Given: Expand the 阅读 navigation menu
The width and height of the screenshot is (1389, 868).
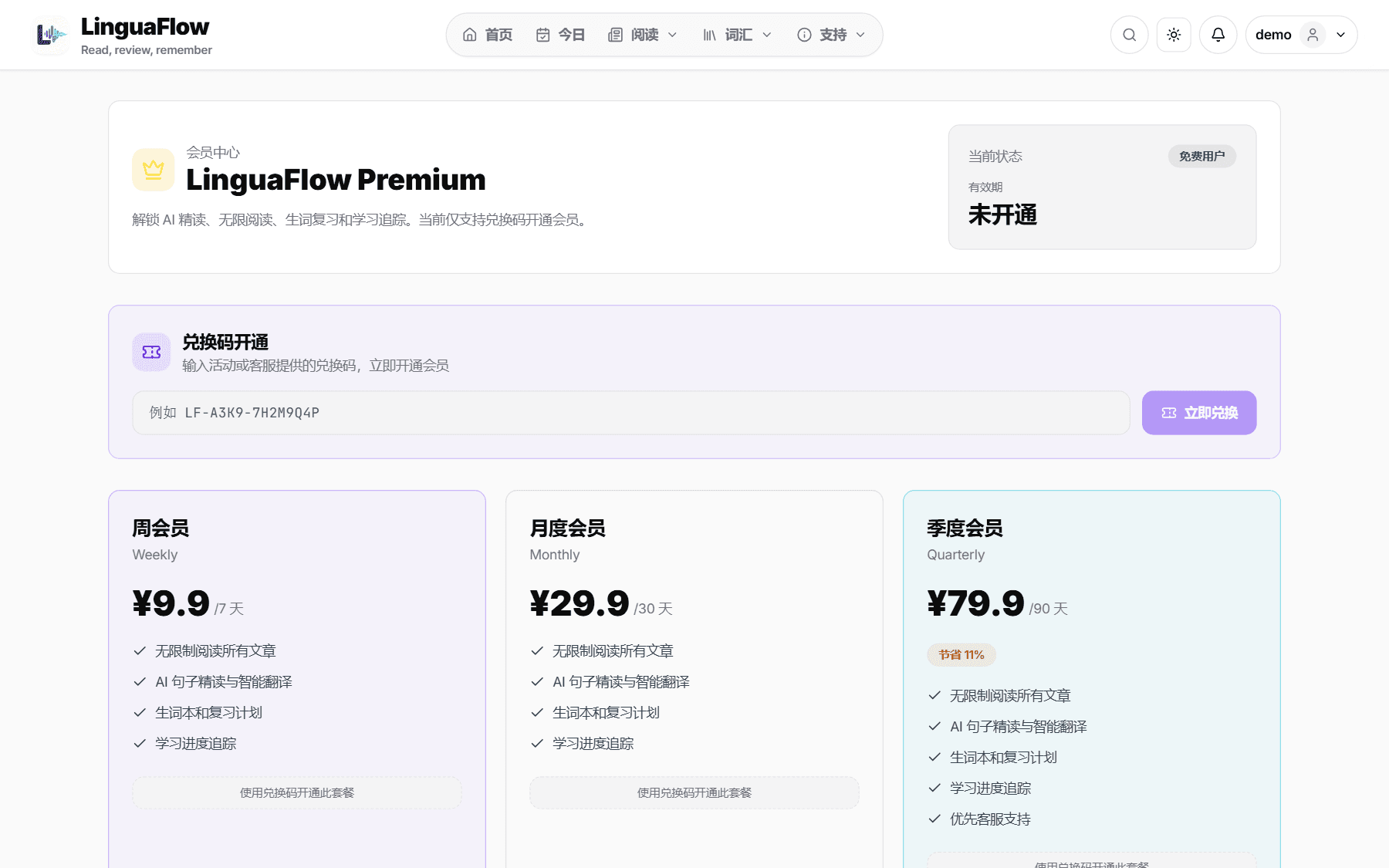Looking at the screenshot, I should point(643,35).
